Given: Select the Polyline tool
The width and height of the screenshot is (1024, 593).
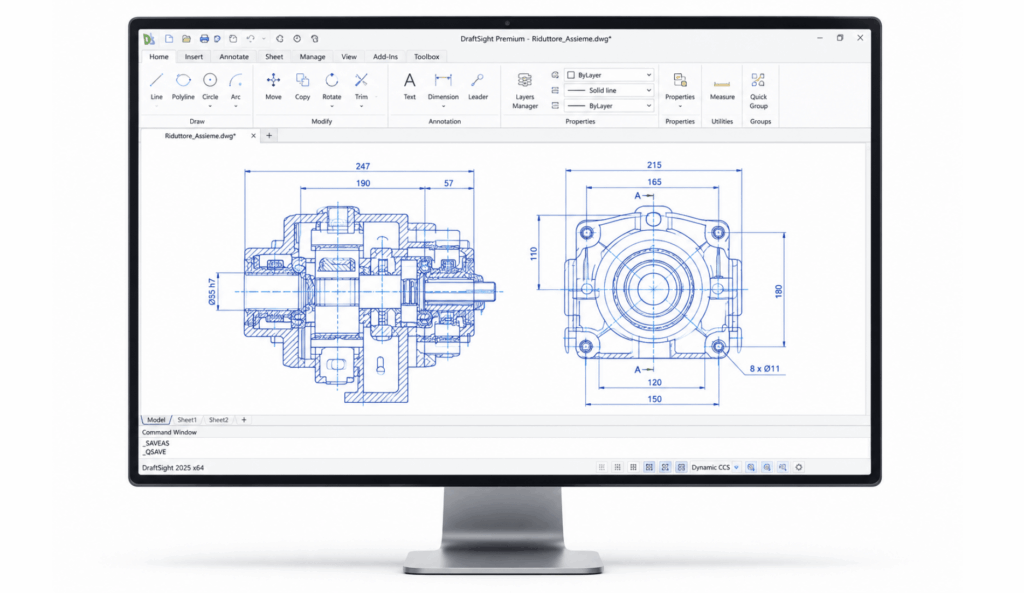Looking at the screenshot, I should tap(183, 86).
